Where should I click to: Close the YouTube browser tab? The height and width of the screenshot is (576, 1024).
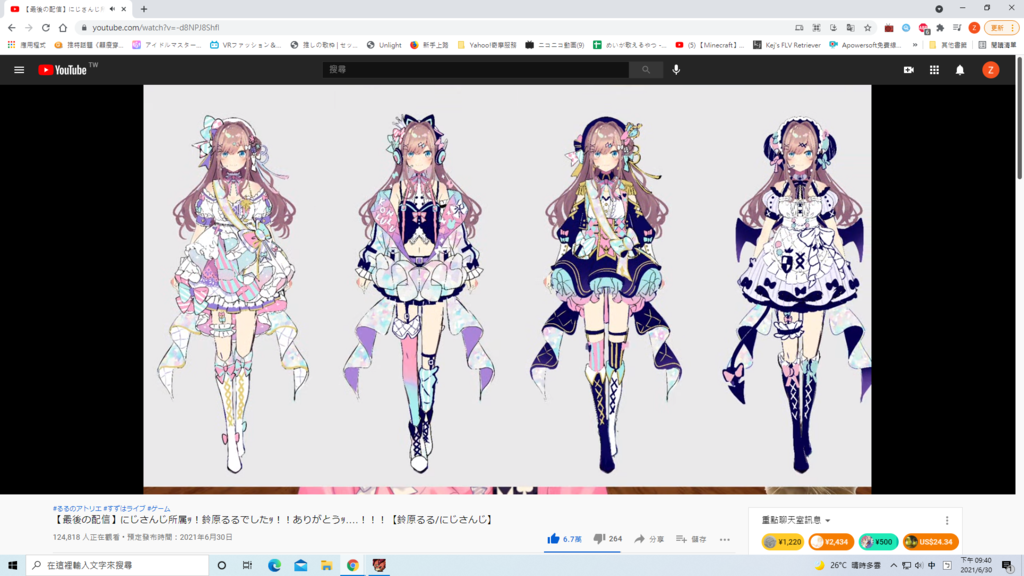124,9
